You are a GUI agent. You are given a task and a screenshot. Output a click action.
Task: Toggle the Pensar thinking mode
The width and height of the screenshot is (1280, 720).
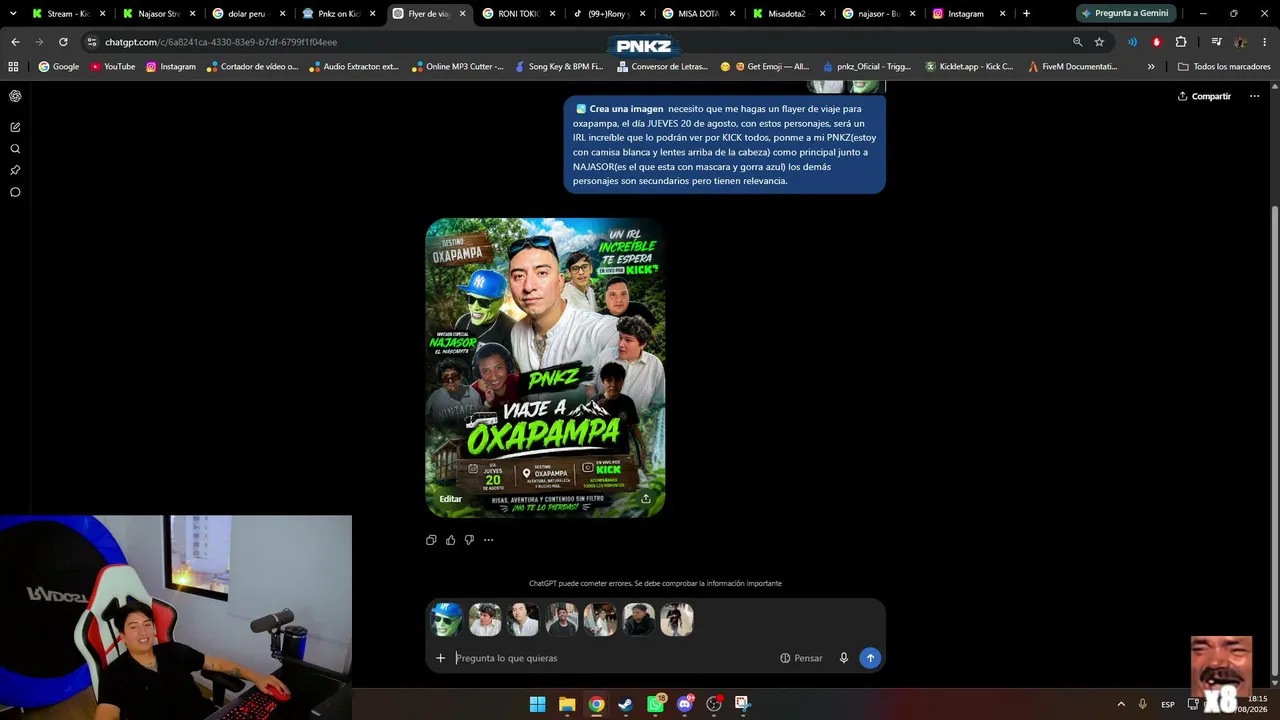tap(801, 658)
